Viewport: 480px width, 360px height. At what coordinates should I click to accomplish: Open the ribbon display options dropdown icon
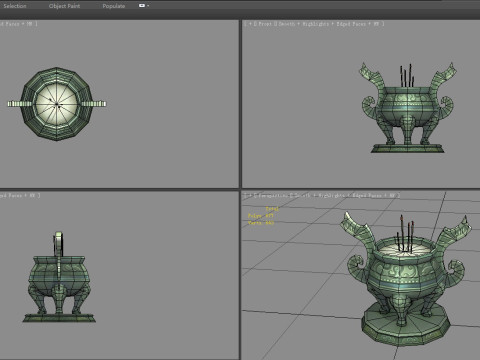click(x=144, y=6)
